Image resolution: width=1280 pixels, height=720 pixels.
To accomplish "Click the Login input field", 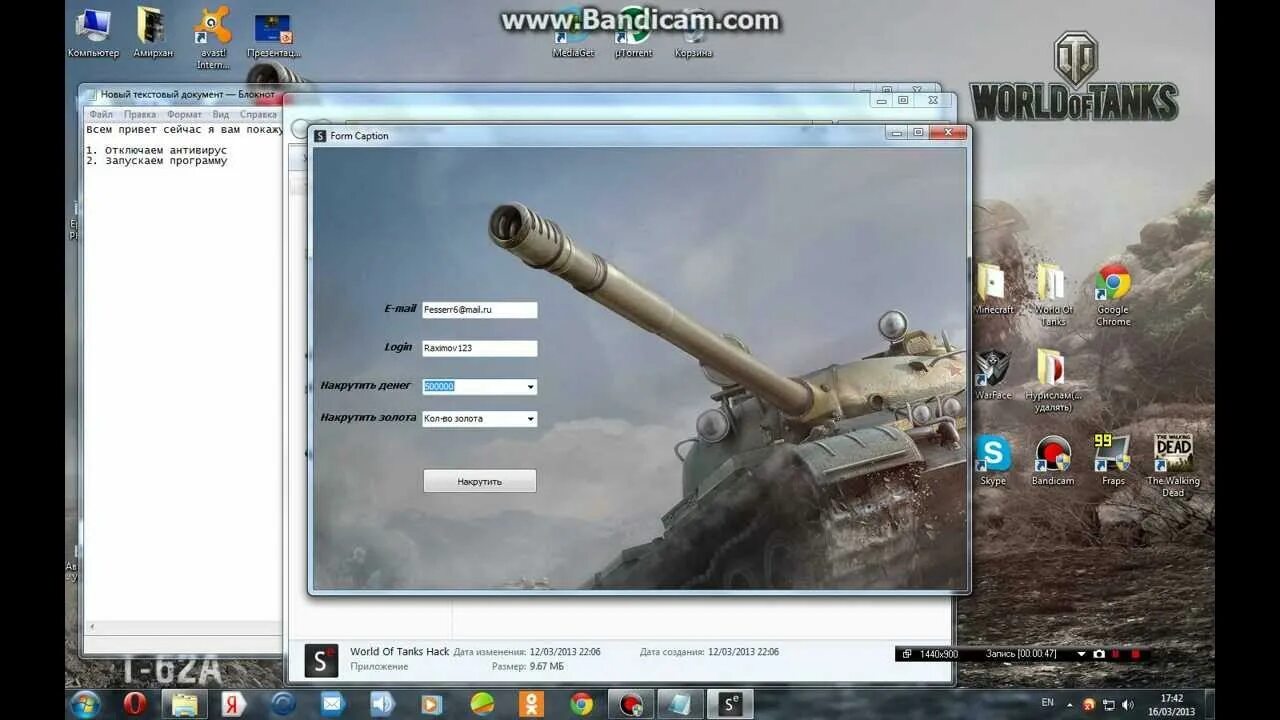I will tap(479, 348).
